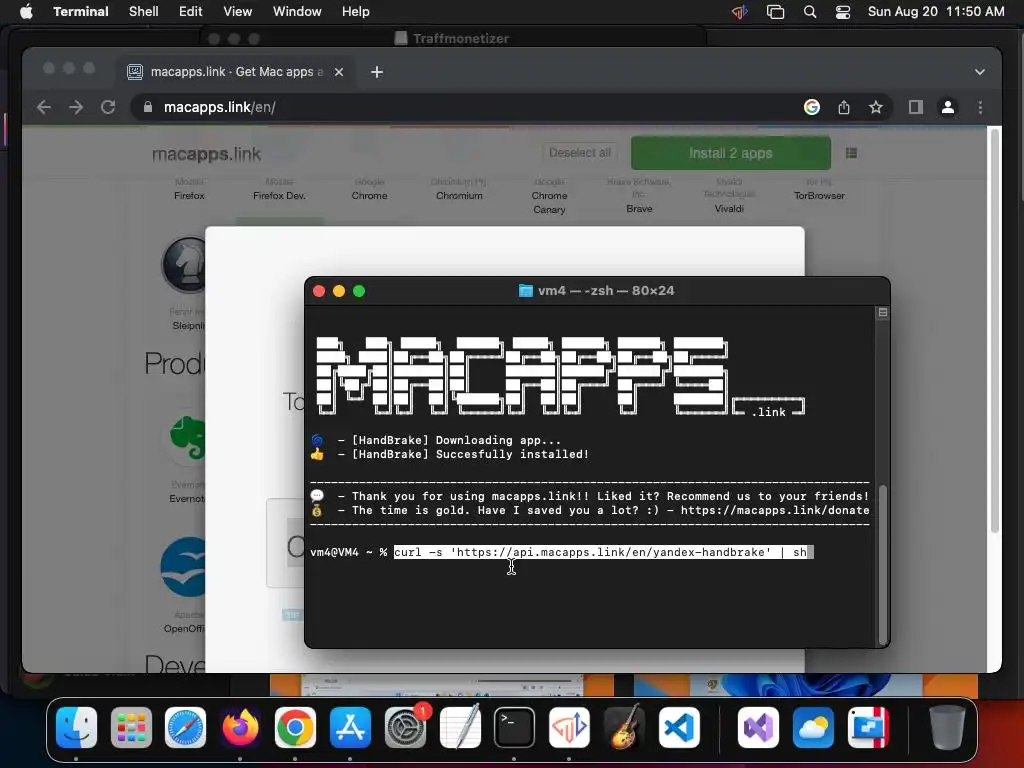This screenshot has width=1024, height=768.
Task: Click the Terminal window vertical scrollbar
Action: (x=883, y=564)
